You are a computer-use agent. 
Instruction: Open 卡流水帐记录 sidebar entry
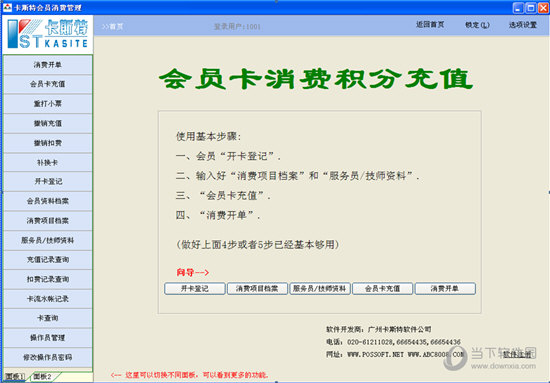pyautogui.click(x=48, y=299)
